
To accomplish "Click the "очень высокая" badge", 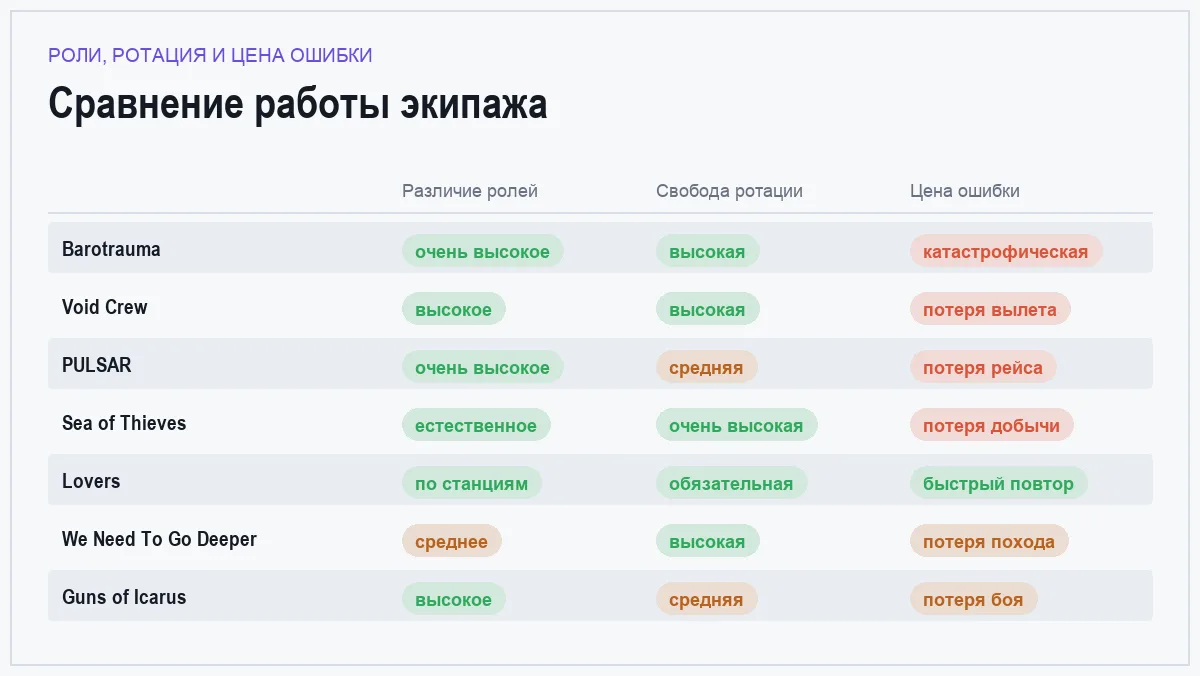I will click(x=737, y=425).
